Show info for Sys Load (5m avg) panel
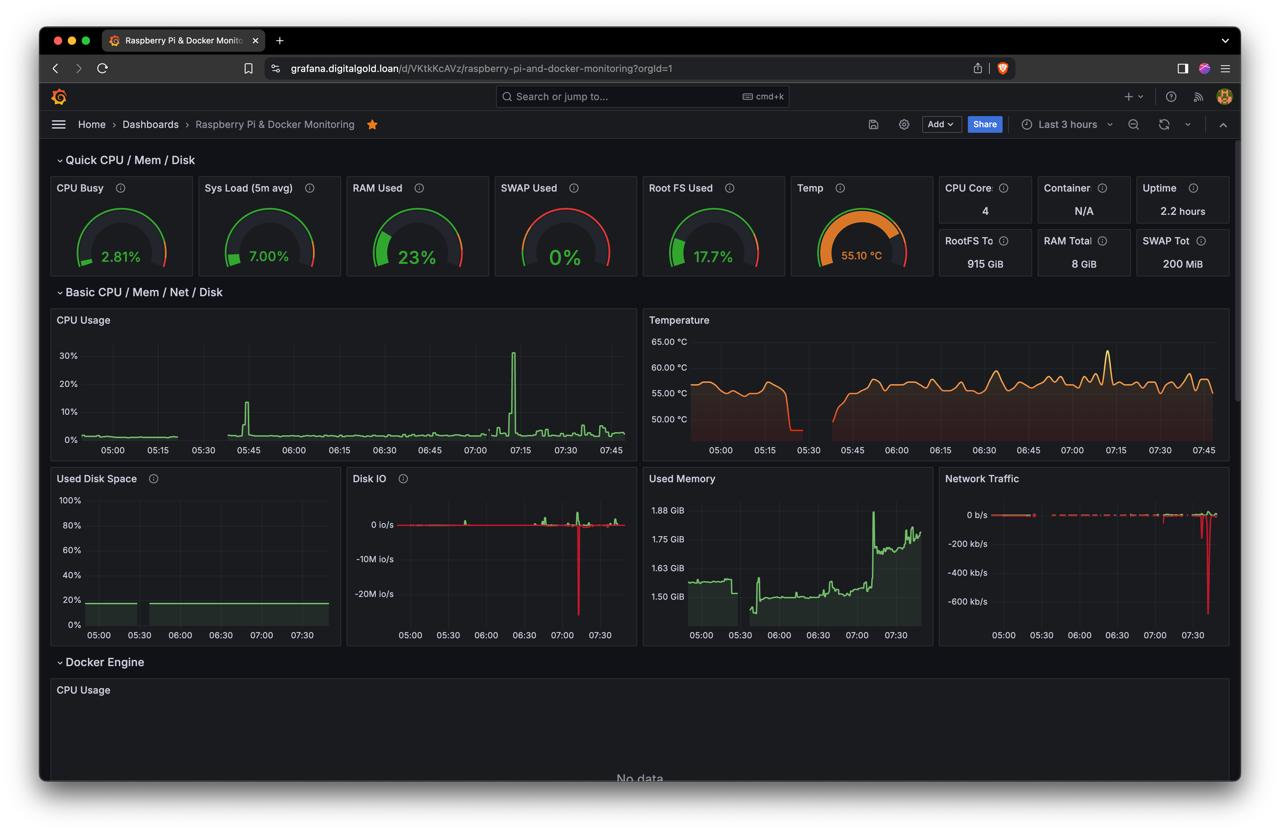Screen dimensions: 1280x833 pos(309,188)
